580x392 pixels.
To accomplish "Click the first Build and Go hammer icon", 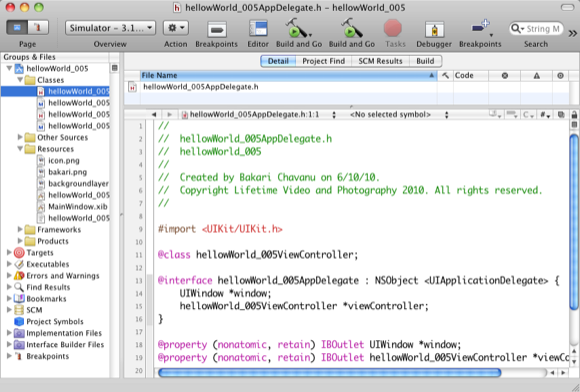I will 297,28.
